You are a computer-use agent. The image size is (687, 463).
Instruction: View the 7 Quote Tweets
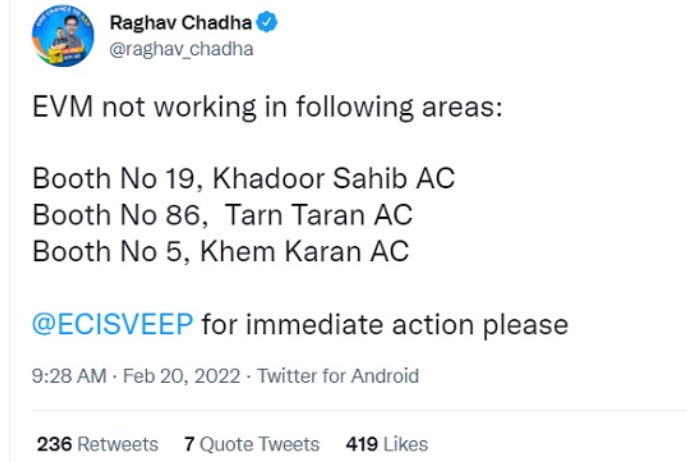point(252,444)
